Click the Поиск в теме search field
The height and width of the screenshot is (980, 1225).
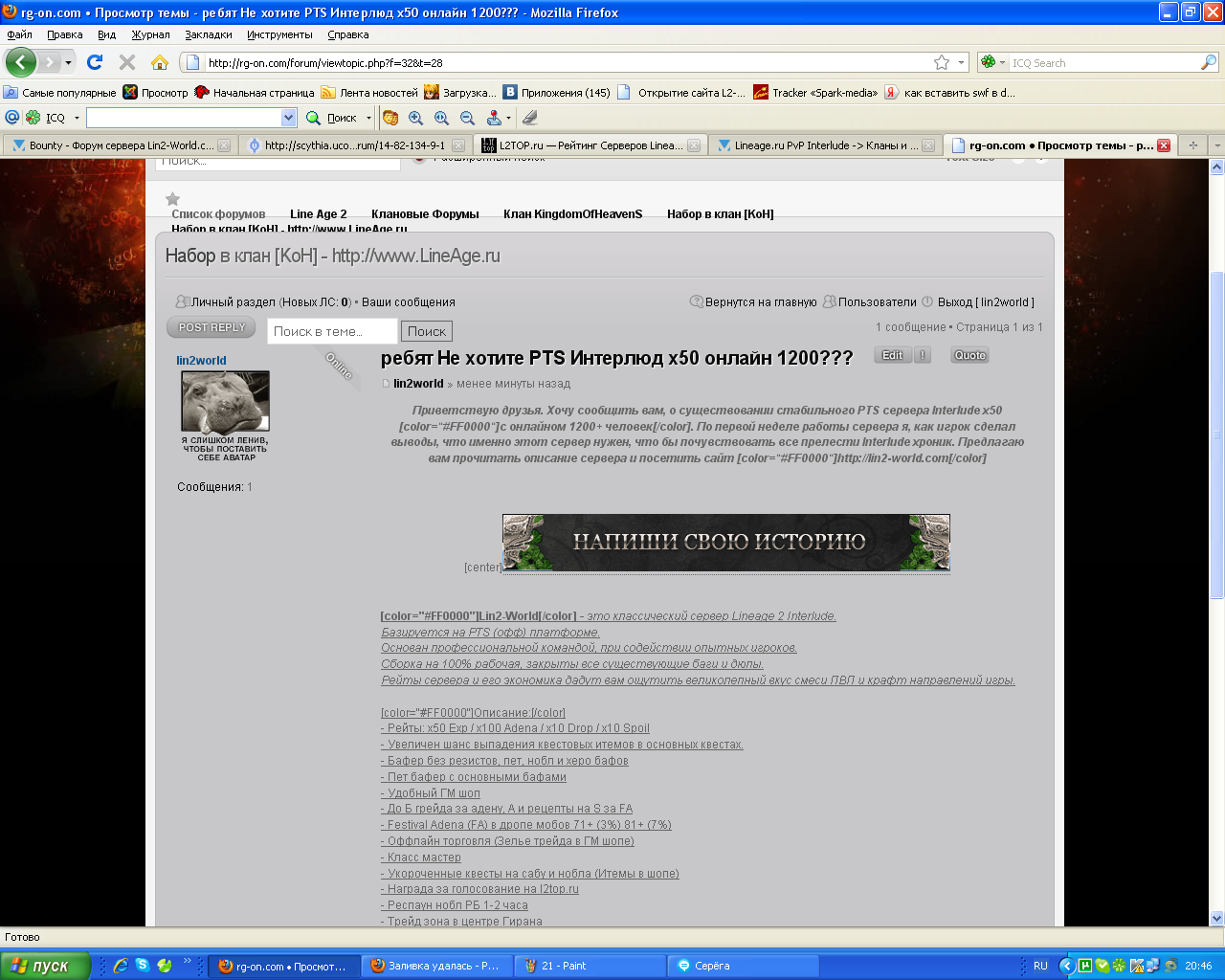pyautogui.click(x=332, y=331)
